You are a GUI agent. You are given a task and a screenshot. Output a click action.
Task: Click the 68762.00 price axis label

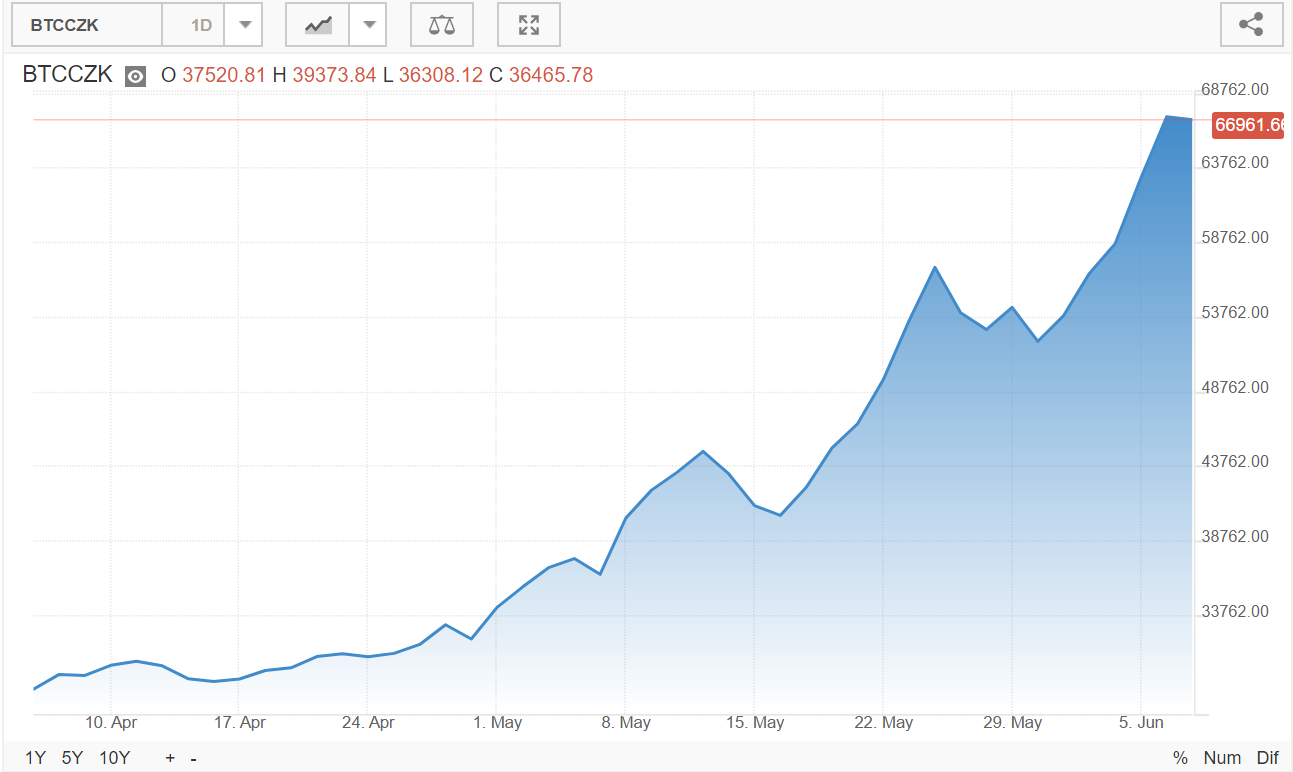(1234, 89)
